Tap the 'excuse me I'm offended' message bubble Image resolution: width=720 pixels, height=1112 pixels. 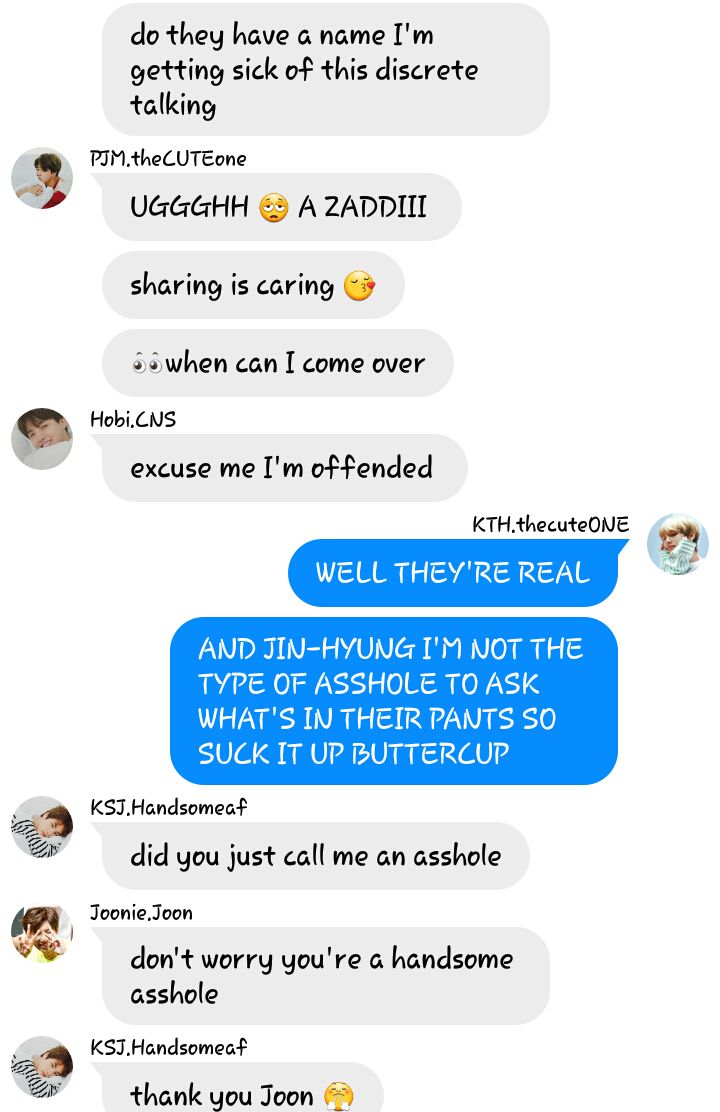click(x=284, y=468)
